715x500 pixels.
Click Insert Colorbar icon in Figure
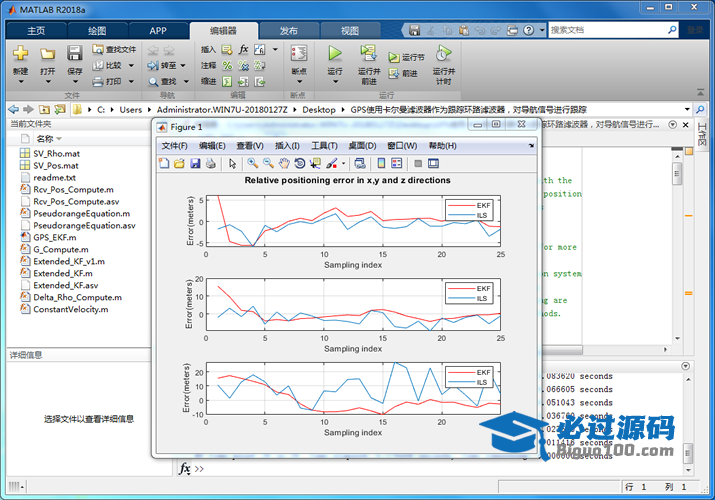click(381, 163)
